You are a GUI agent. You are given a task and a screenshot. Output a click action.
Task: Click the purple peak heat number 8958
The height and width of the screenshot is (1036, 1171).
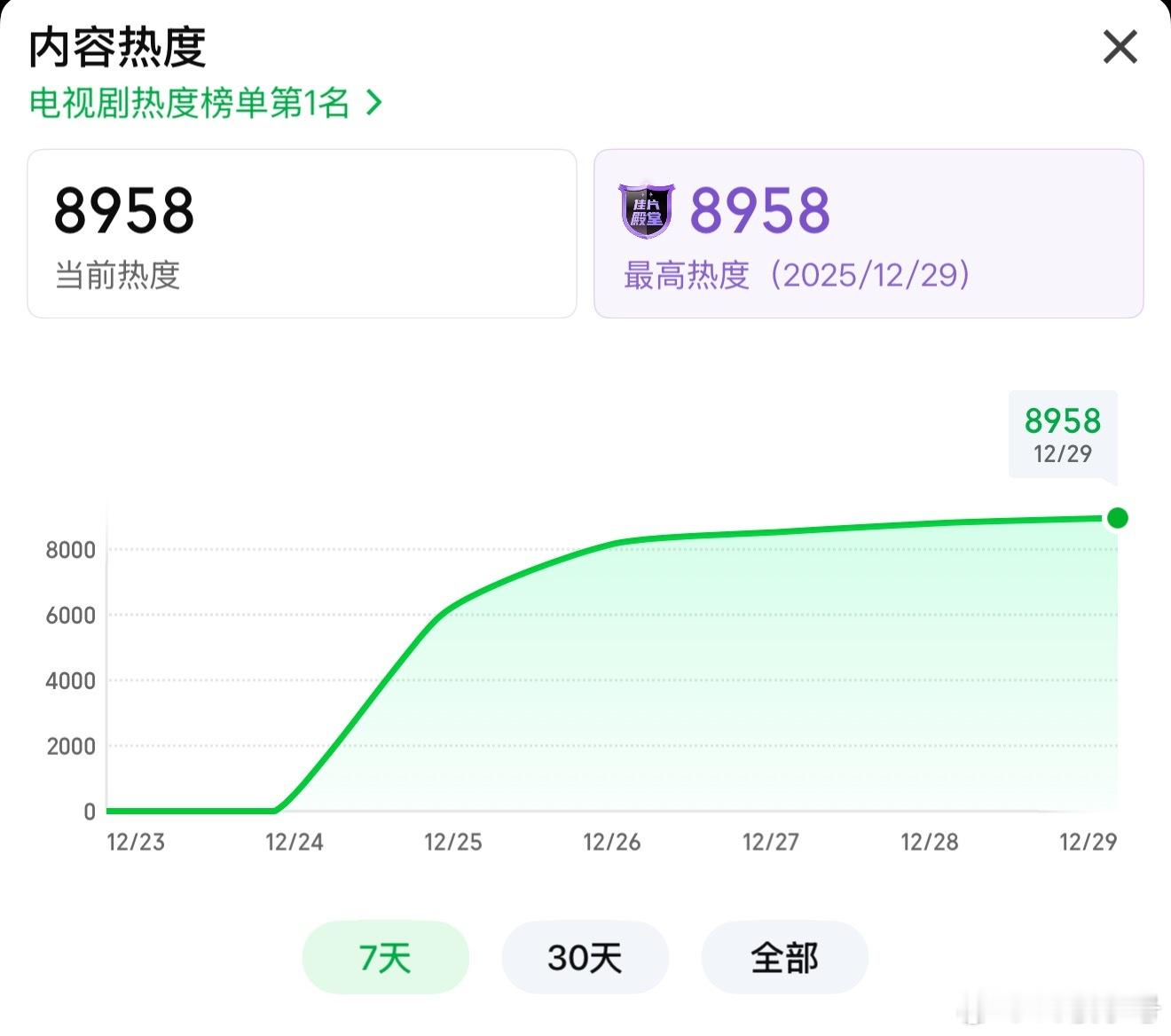coord(760,209)
